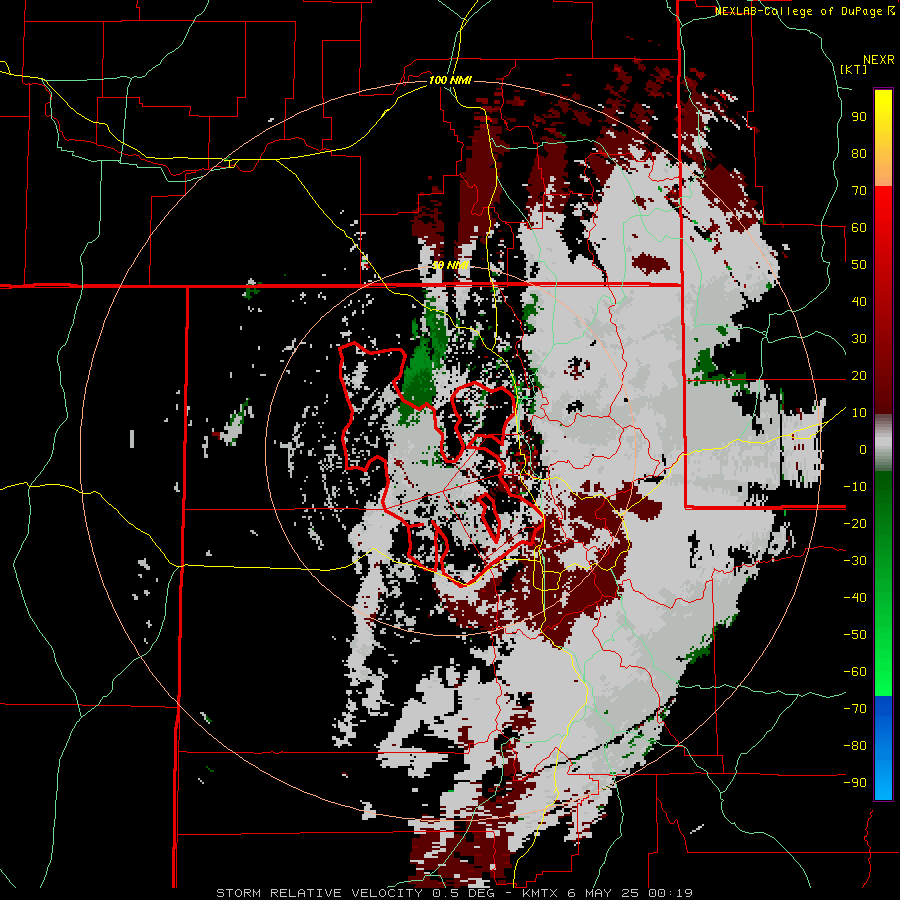
Task: Click the 90 value on velocity scale
Action: [x=859, y=117]
